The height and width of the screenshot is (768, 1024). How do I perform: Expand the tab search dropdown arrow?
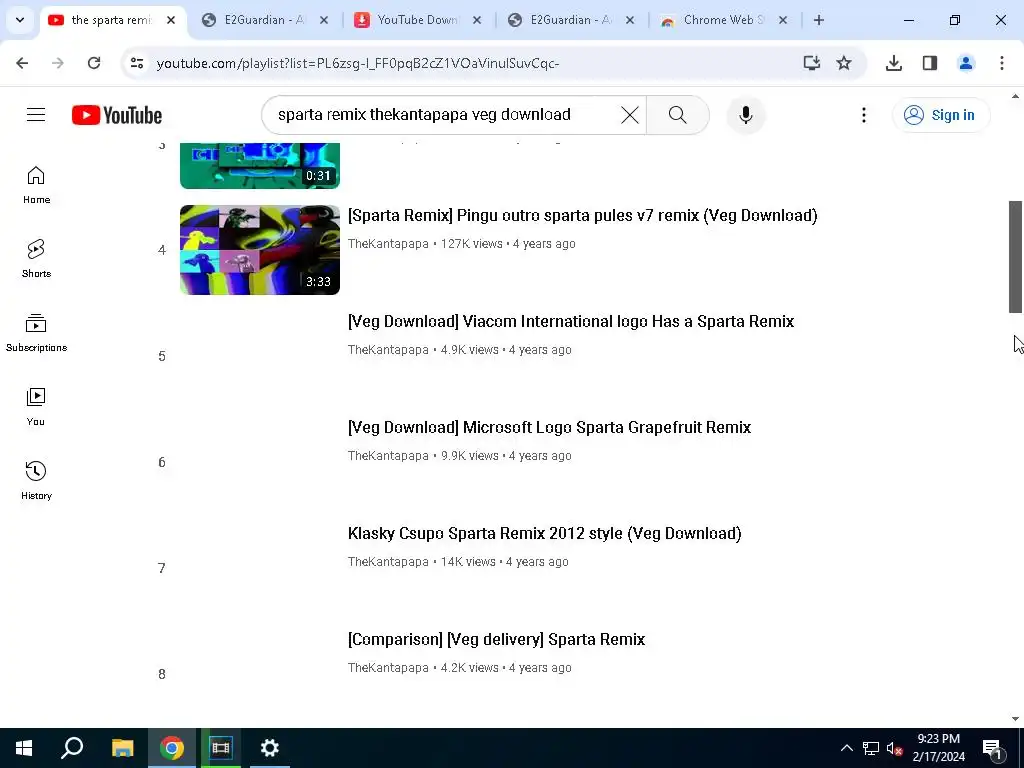point(20,20)
